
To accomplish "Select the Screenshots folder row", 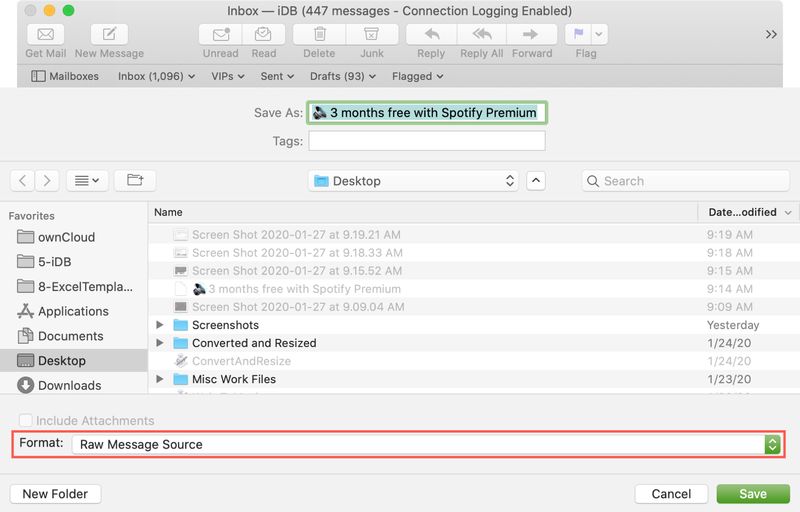I will tap(473, 325).
